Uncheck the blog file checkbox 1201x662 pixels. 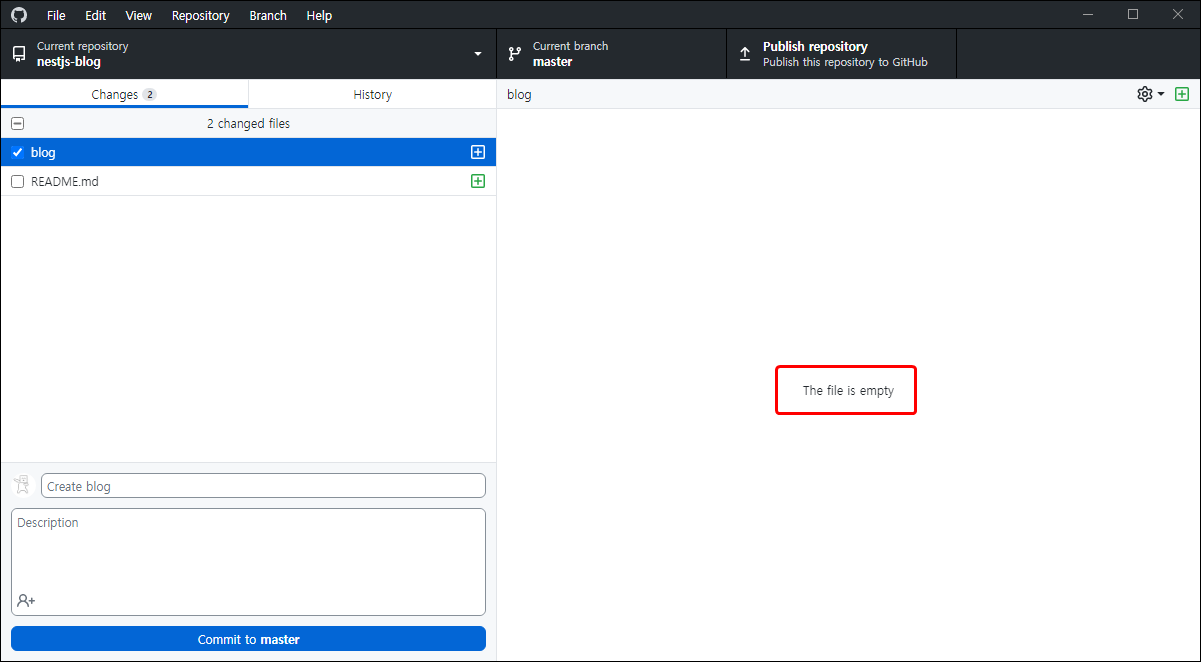(17, 152)
